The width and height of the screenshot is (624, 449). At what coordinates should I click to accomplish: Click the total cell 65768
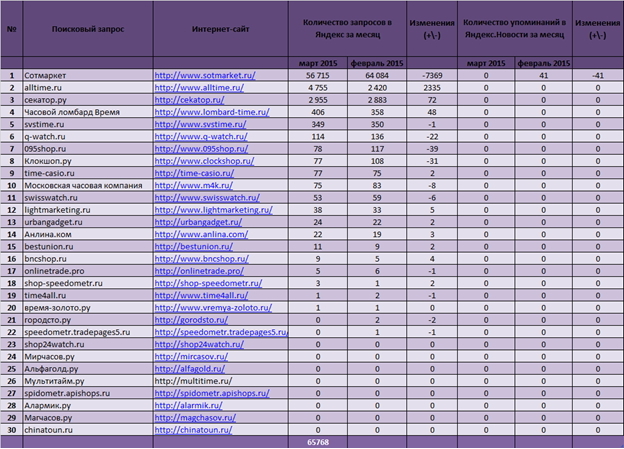pos(318,442)
